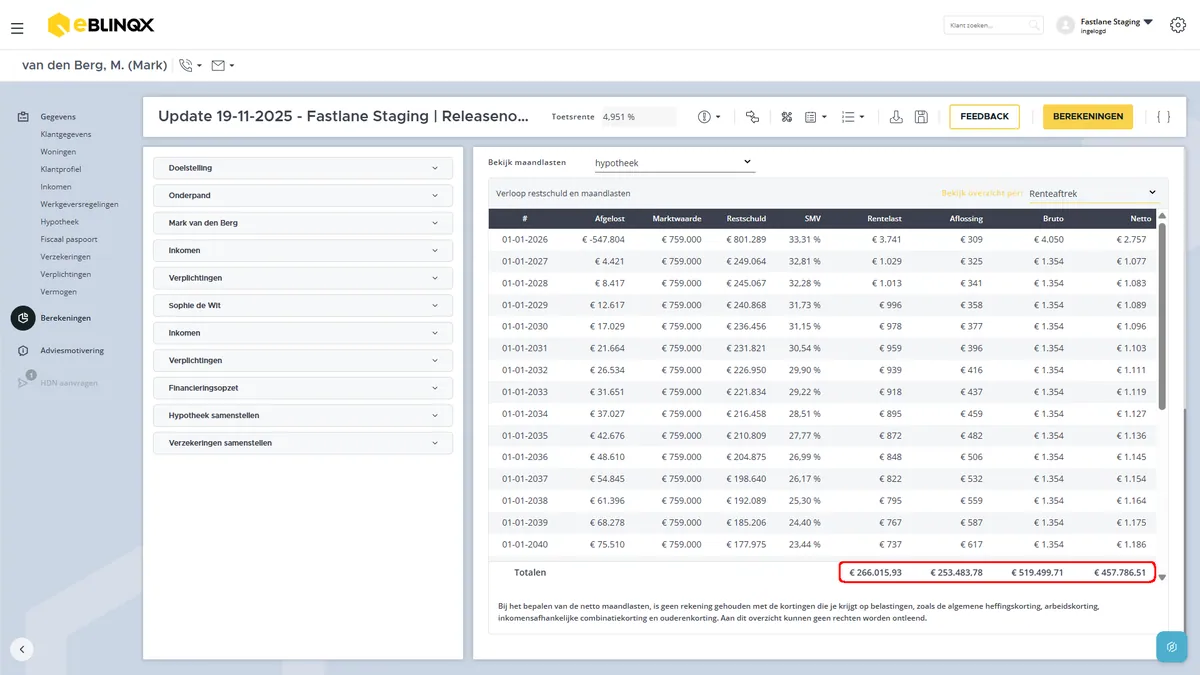Click the Gegevens sidebar heading
Viewport: 1200px width, 675px height.
point(58,117)
